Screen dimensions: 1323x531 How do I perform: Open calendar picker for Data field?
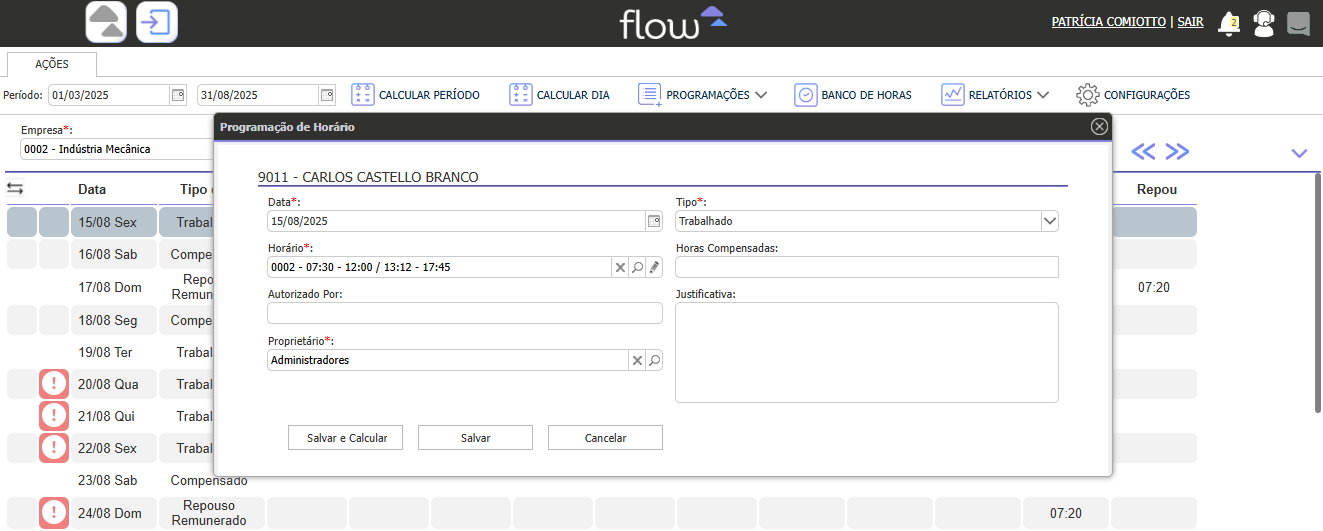point(654,221)
